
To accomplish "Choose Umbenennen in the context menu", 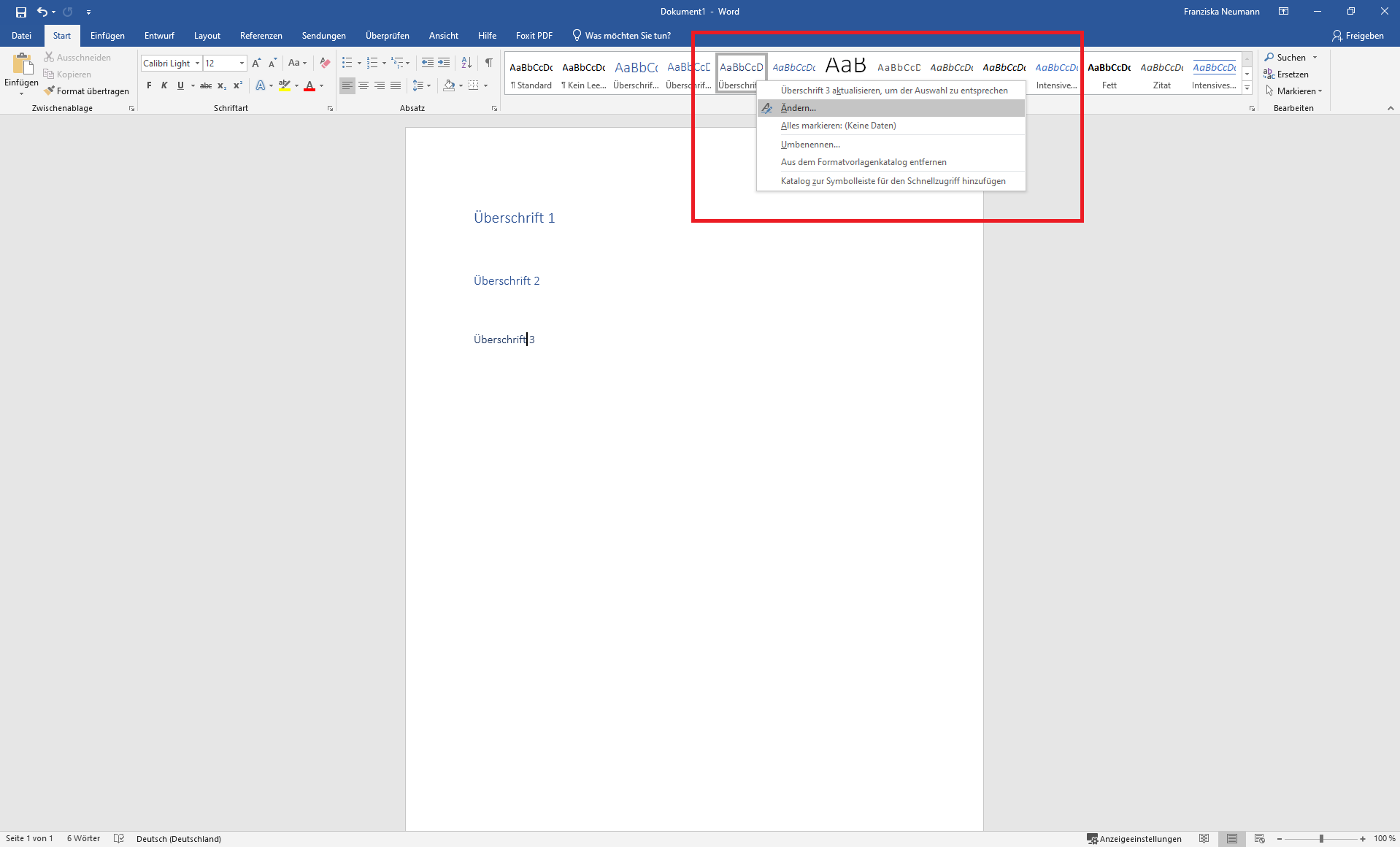I will click(x=810, y=144).
